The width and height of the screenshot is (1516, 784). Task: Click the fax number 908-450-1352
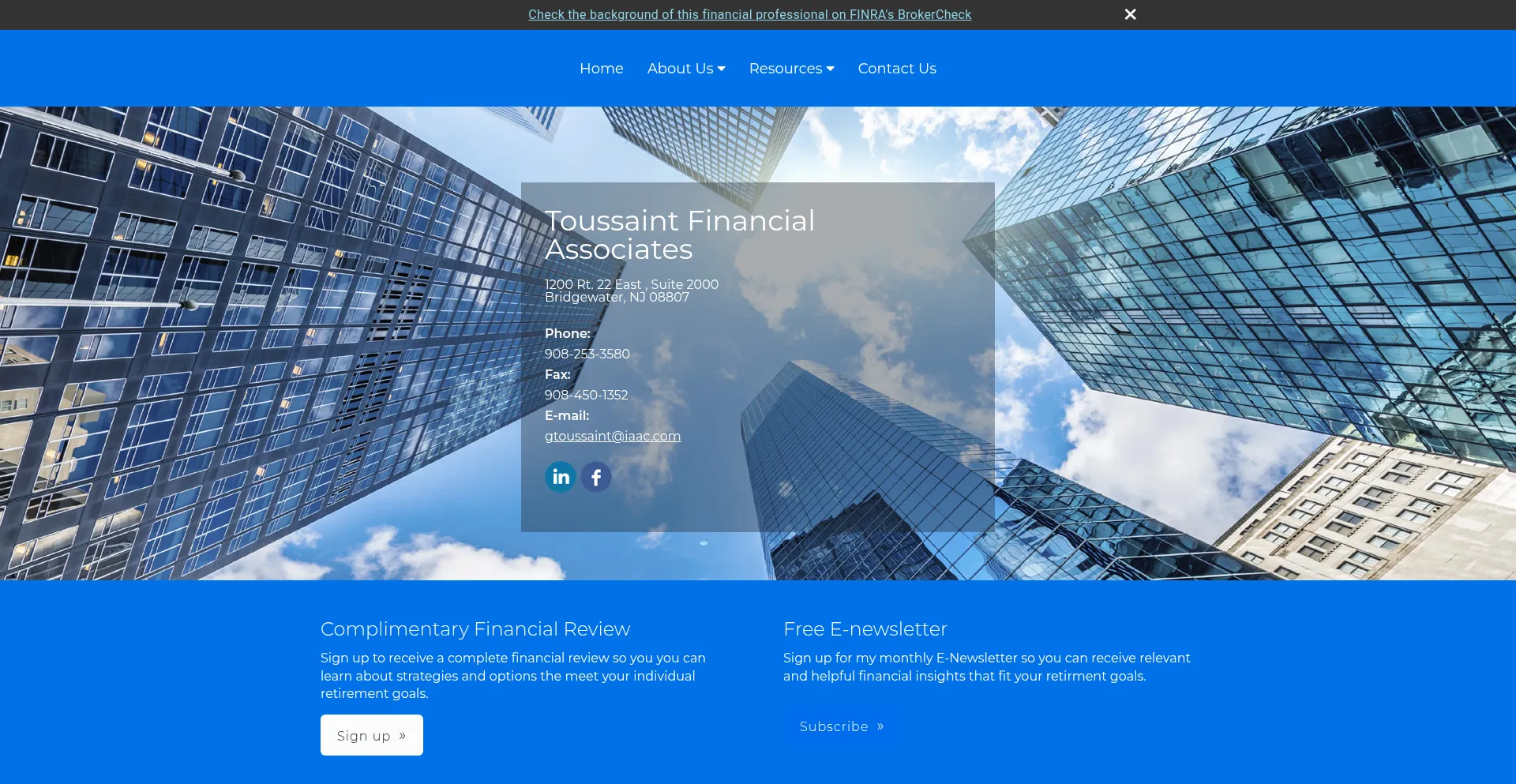pyautogui.click(x=586, y=395)
